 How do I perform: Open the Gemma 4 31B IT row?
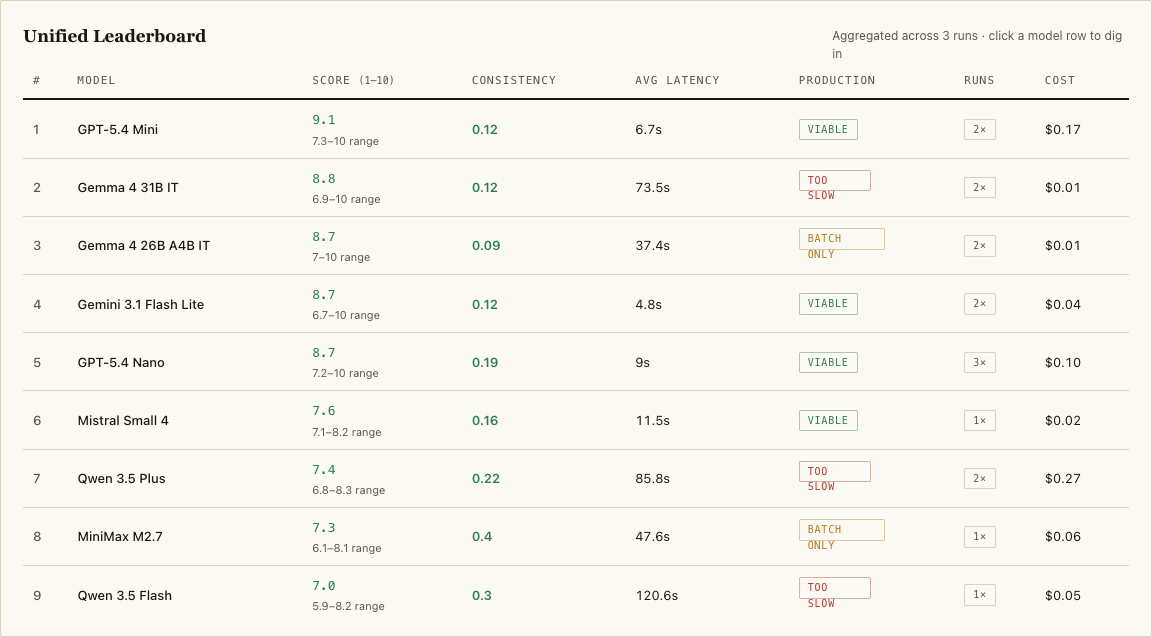point(576,187)
